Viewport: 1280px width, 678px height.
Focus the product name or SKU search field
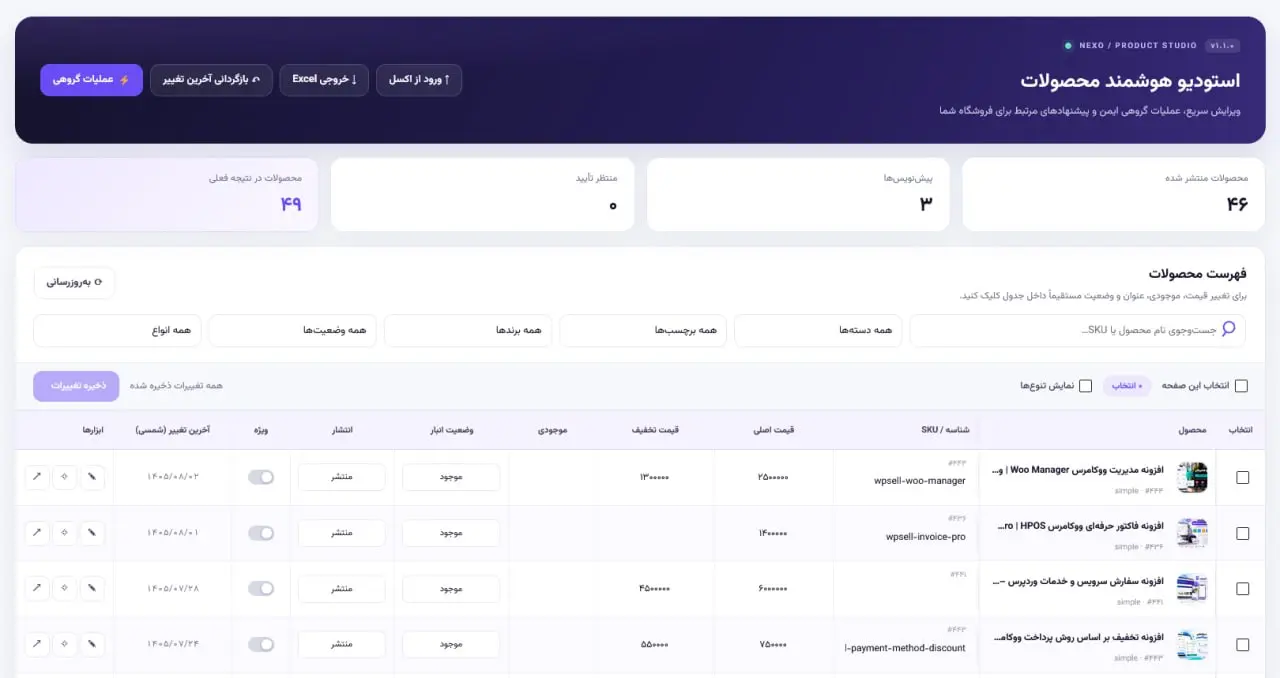point(1078,330)
